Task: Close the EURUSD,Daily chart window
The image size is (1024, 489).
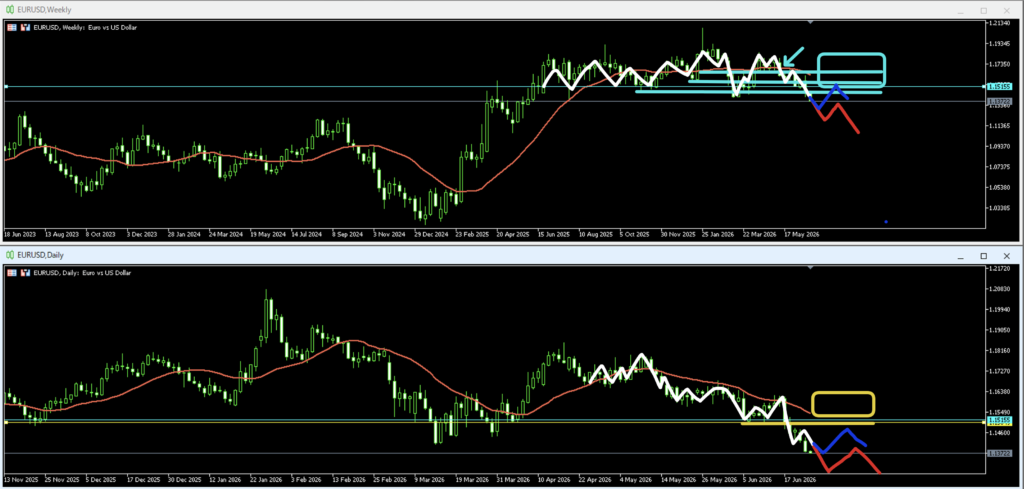Action: (1008, 256)
